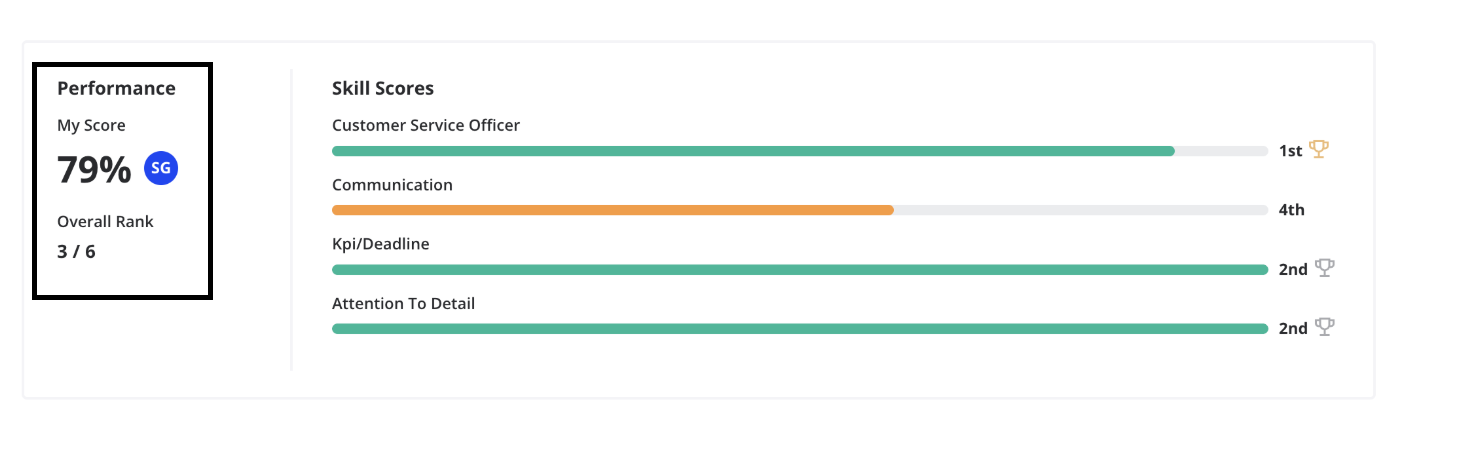Click the 4th rank text for Communication
The height and width of the screenshot is (466, 1478).
(x=1292, y=210)
